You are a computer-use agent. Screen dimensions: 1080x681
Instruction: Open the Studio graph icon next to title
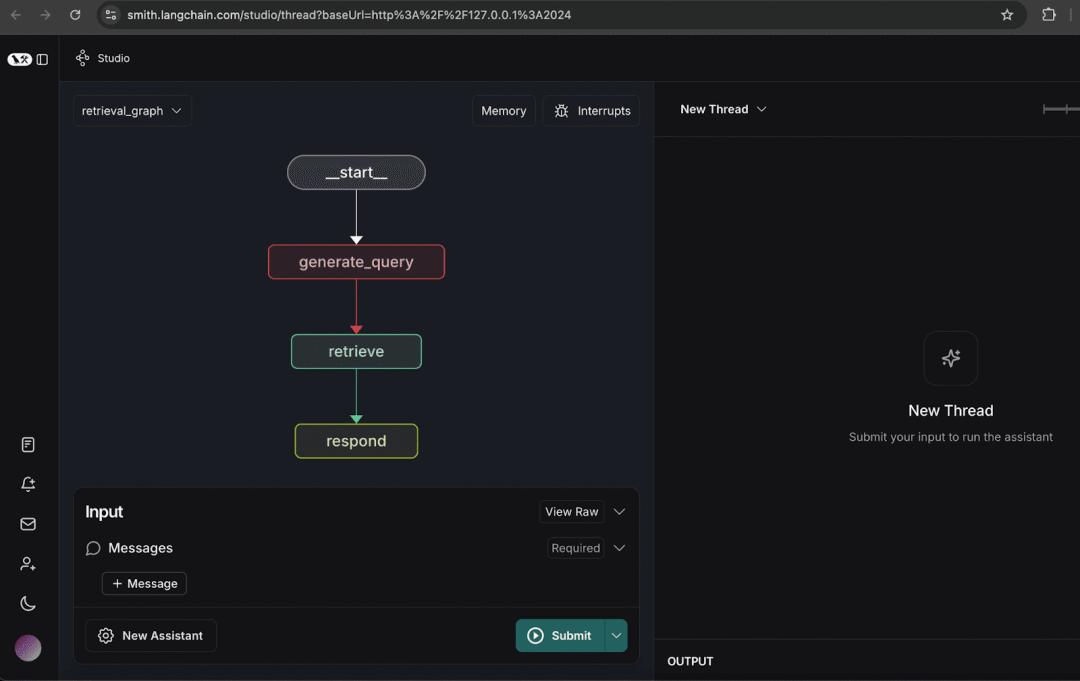point(82,58)
